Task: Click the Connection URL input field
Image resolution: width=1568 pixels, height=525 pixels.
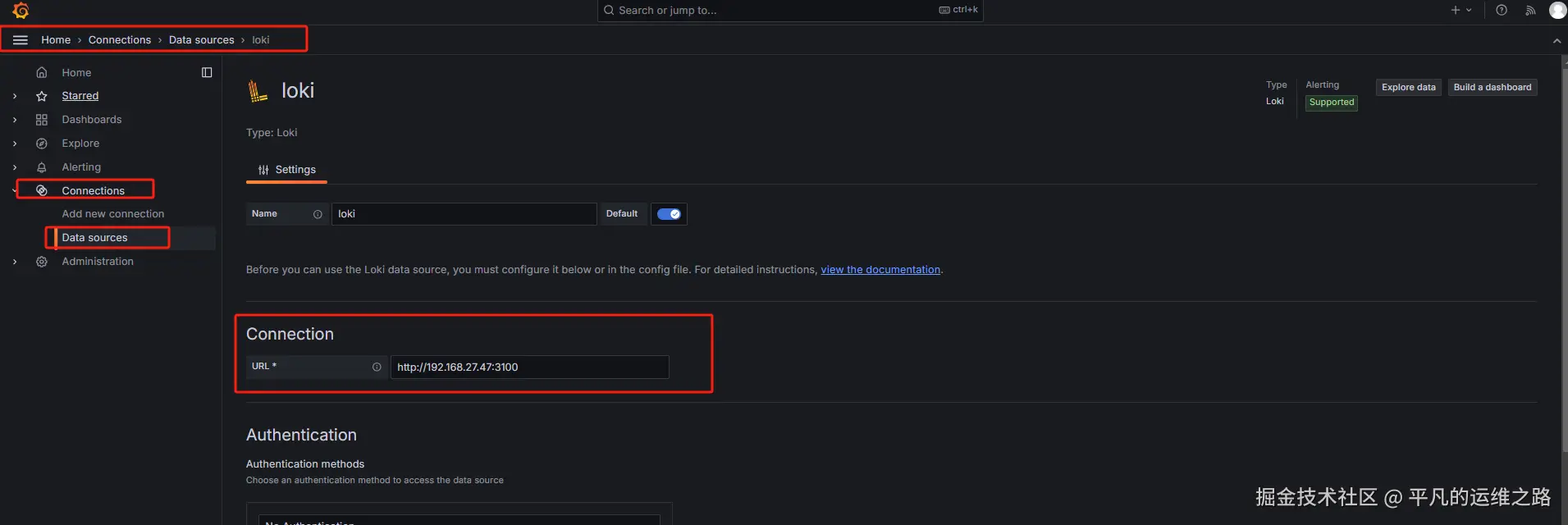Action: (x=529, y=367)
